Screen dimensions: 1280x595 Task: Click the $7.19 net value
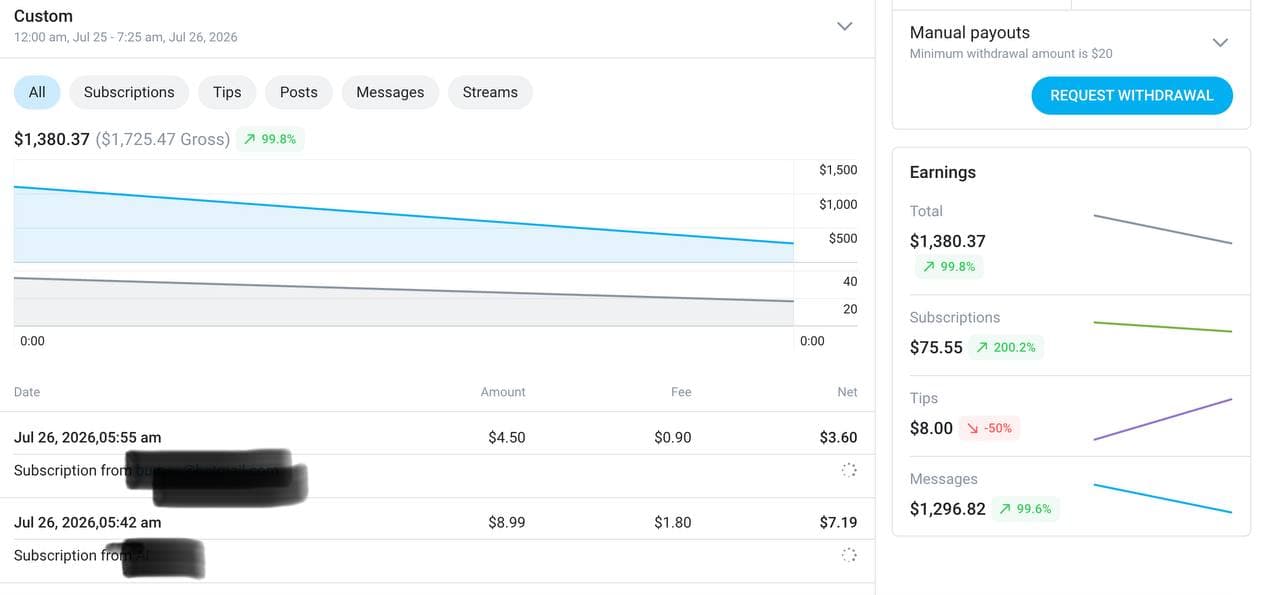click(x=838, y=522)
